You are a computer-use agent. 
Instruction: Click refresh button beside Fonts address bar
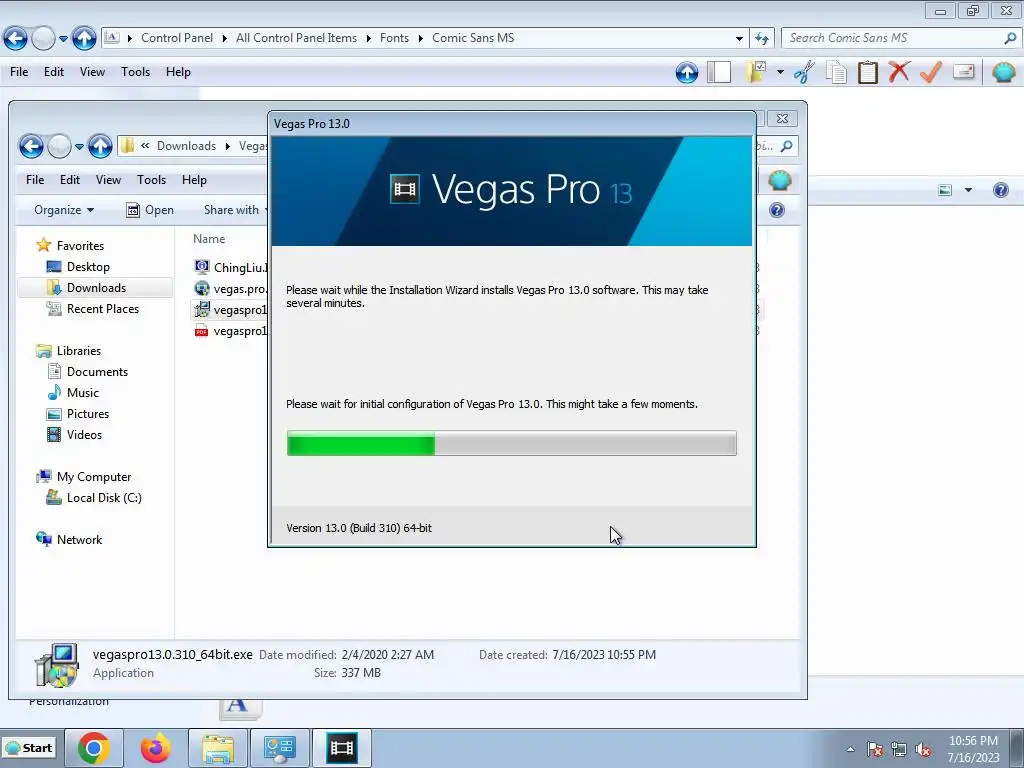tap(762, 39)
